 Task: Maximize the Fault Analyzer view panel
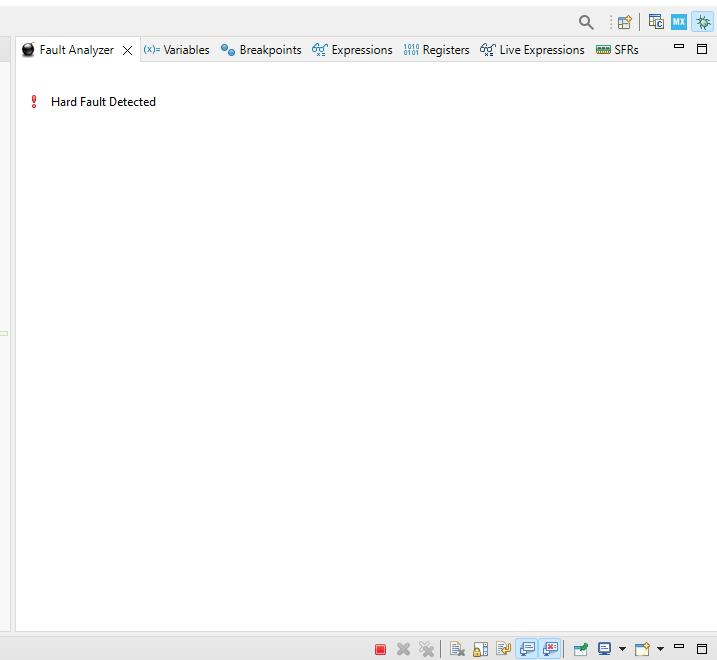(702, 49)
